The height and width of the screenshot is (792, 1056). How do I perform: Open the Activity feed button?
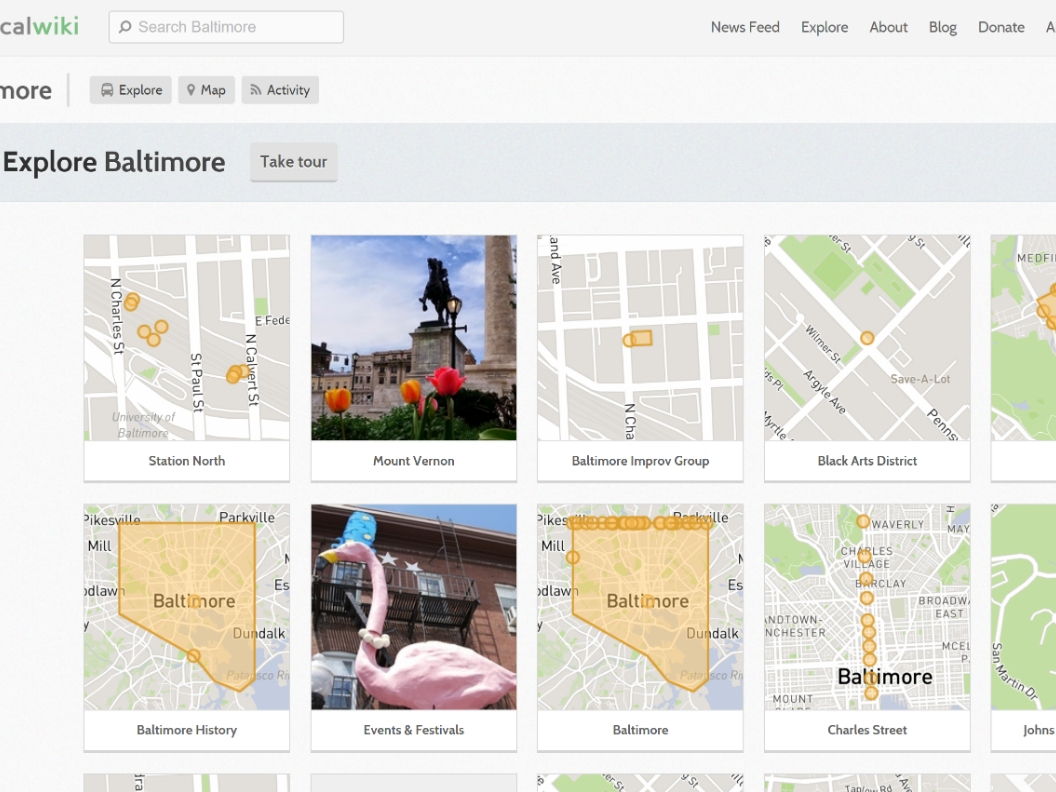tap(280, 90)
